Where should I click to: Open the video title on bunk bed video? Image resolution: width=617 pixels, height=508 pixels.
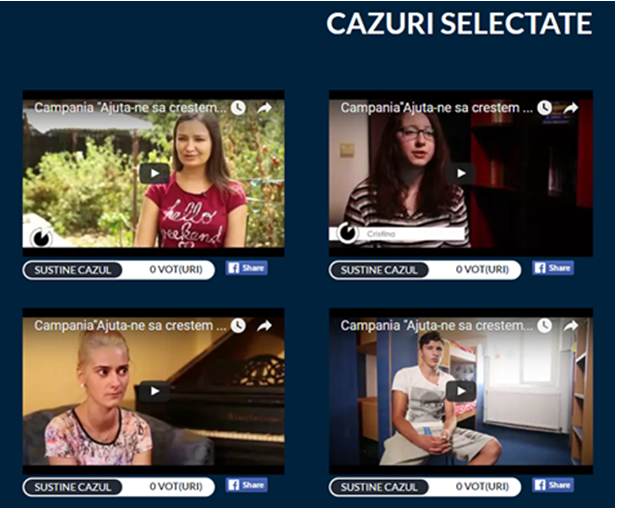coord(437,325)
